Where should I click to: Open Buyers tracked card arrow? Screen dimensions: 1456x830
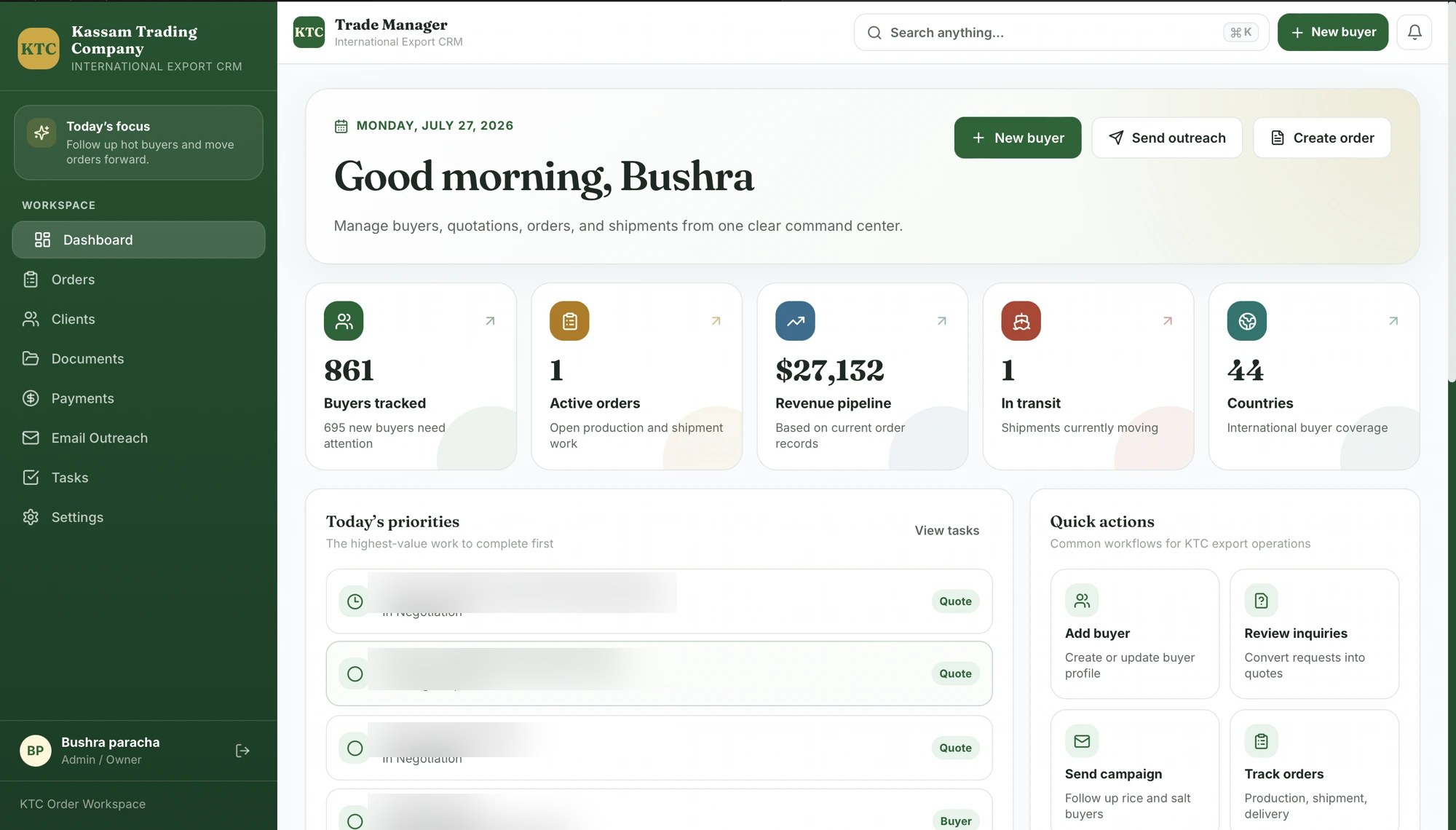(490, 321)
